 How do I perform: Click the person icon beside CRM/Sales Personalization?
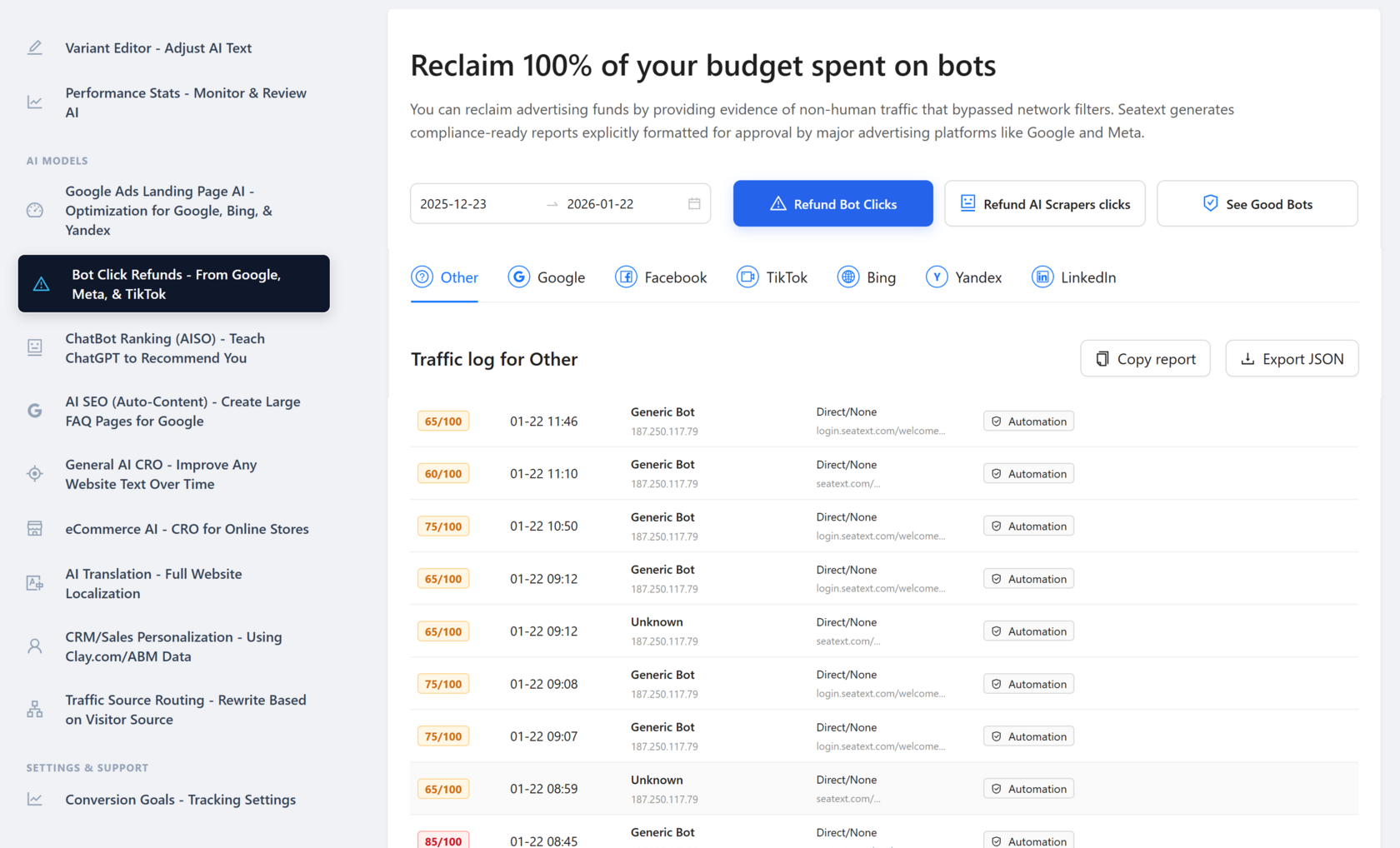pyautogui.click(x=35, y=646)
